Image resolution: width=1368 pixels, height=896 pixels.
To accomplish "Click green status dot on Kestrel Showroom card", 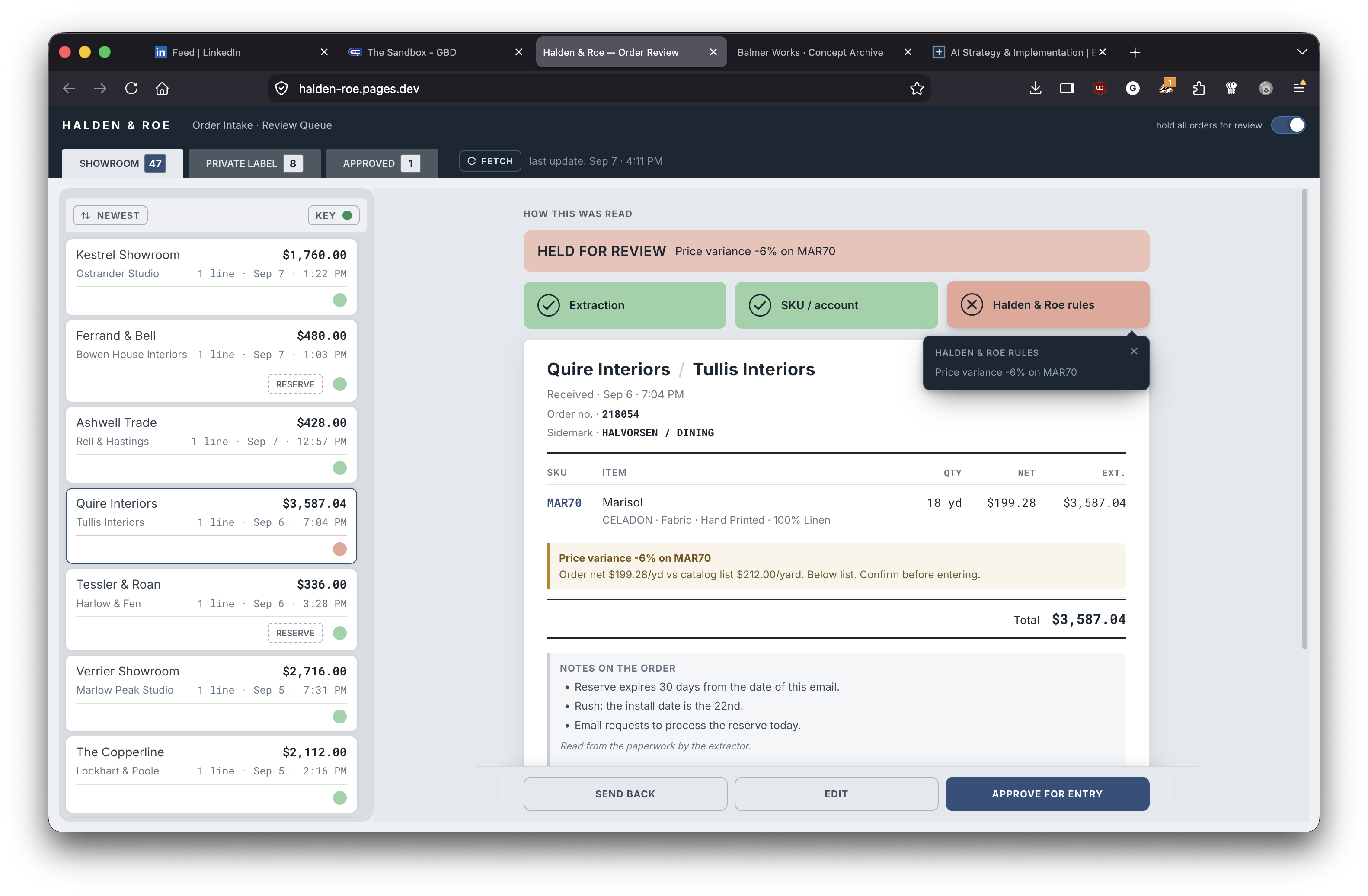I will (340, 300).
